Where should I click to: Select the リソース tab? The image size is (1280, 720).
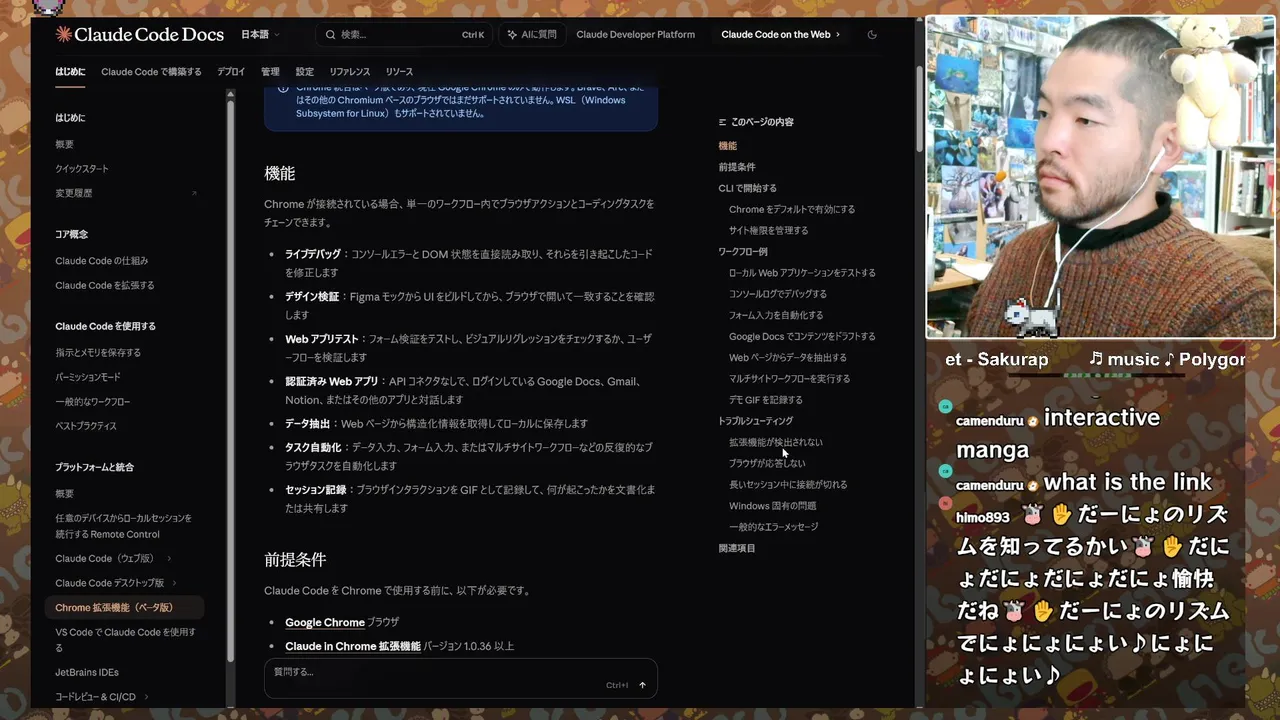point(399,72)
